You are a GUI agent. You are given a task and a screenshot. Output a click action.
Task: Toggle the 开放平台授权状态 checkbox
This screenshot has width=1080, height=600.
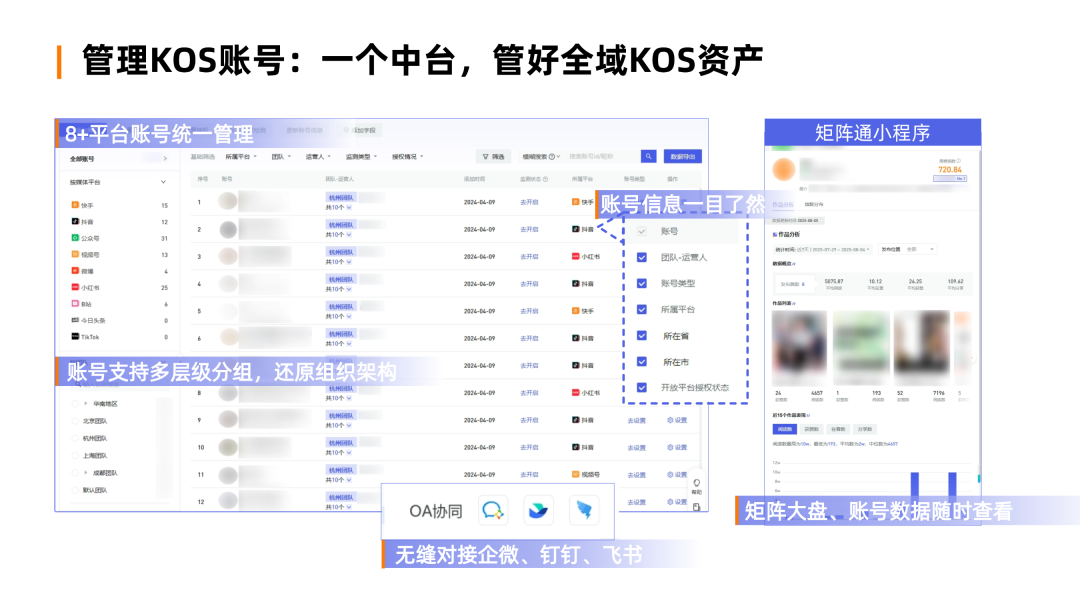[x=642, y=387]
